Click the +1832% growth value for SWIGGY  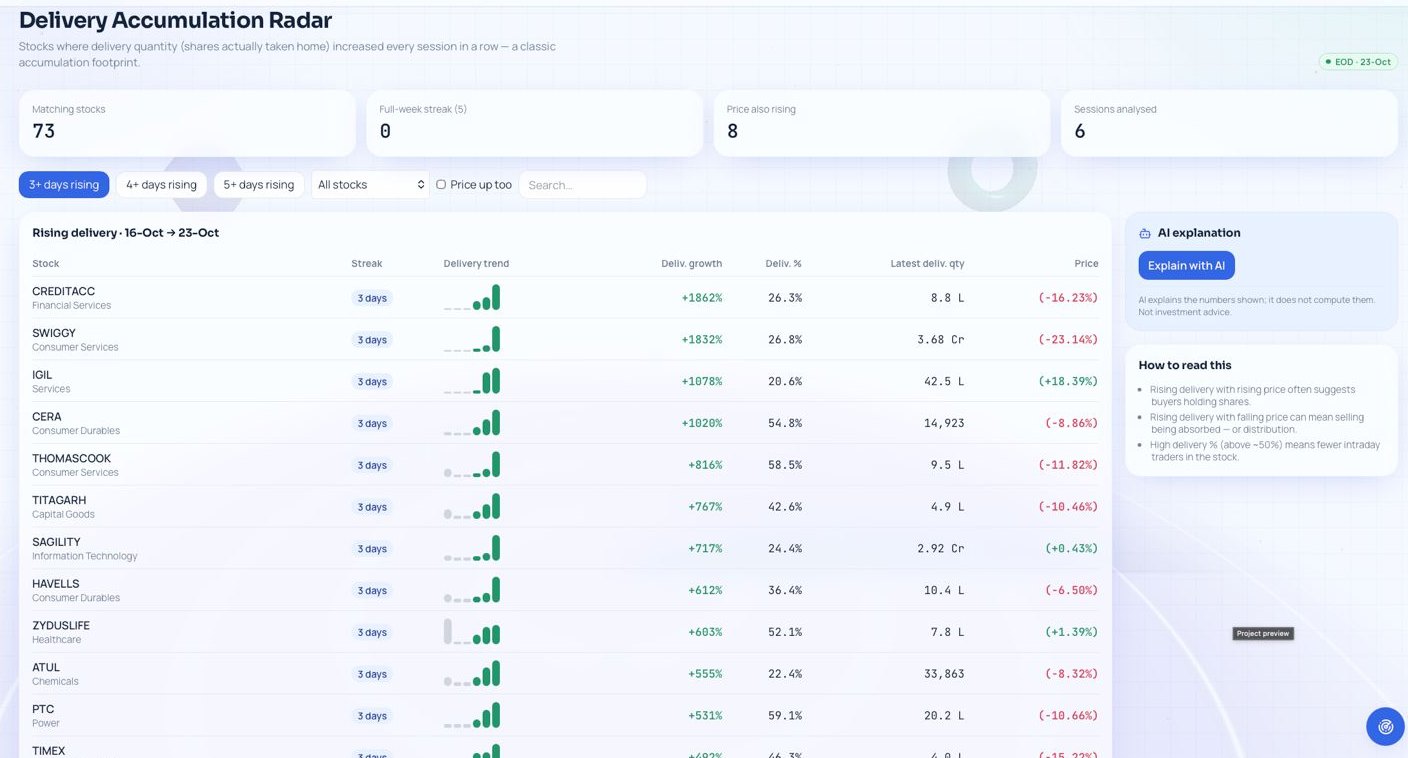pyautogui.click(x=701, y=340)
